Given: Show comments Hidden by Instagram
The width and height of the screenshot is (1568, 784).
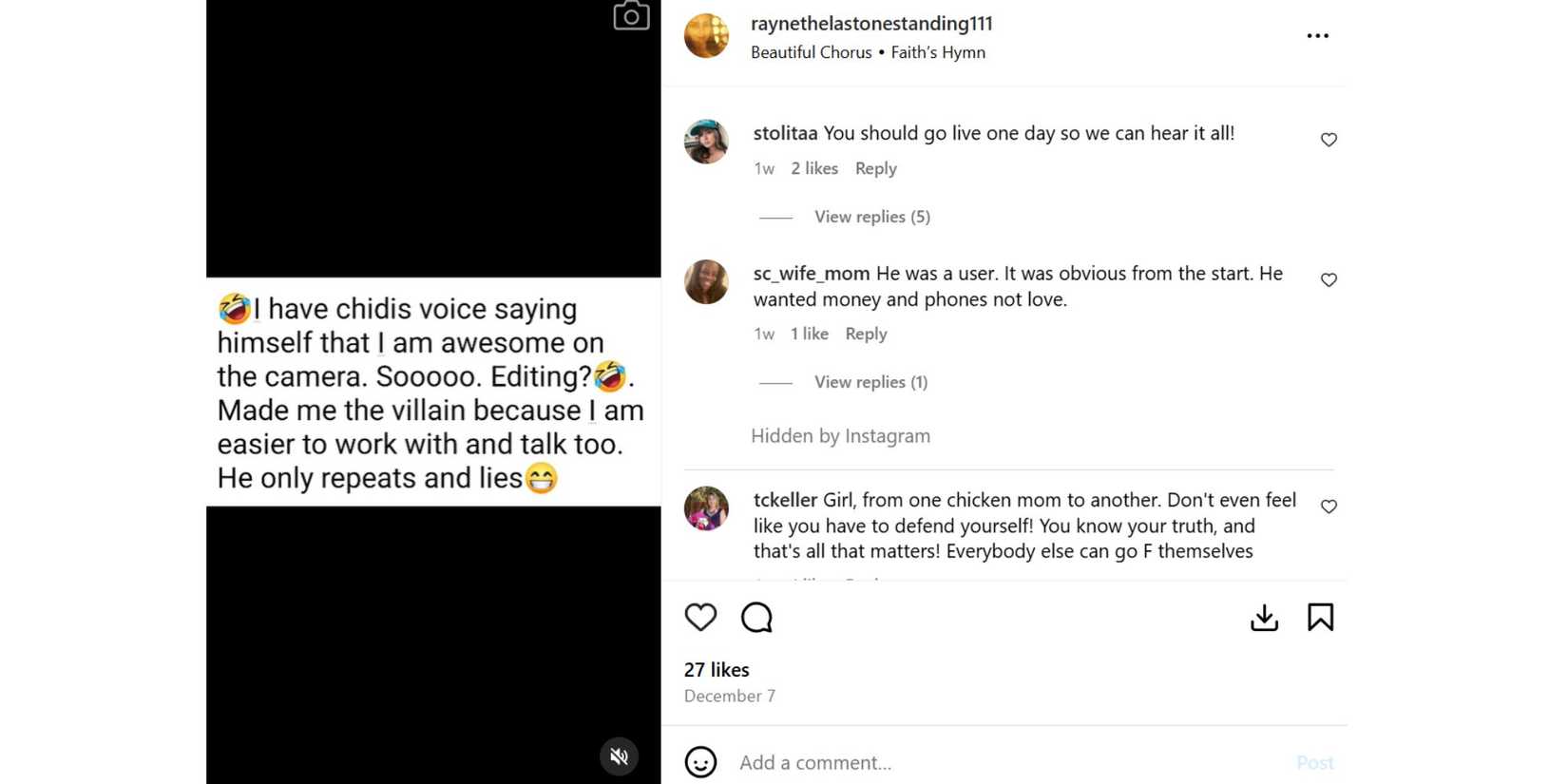Looking at the screenshot, I should point(840,436).
